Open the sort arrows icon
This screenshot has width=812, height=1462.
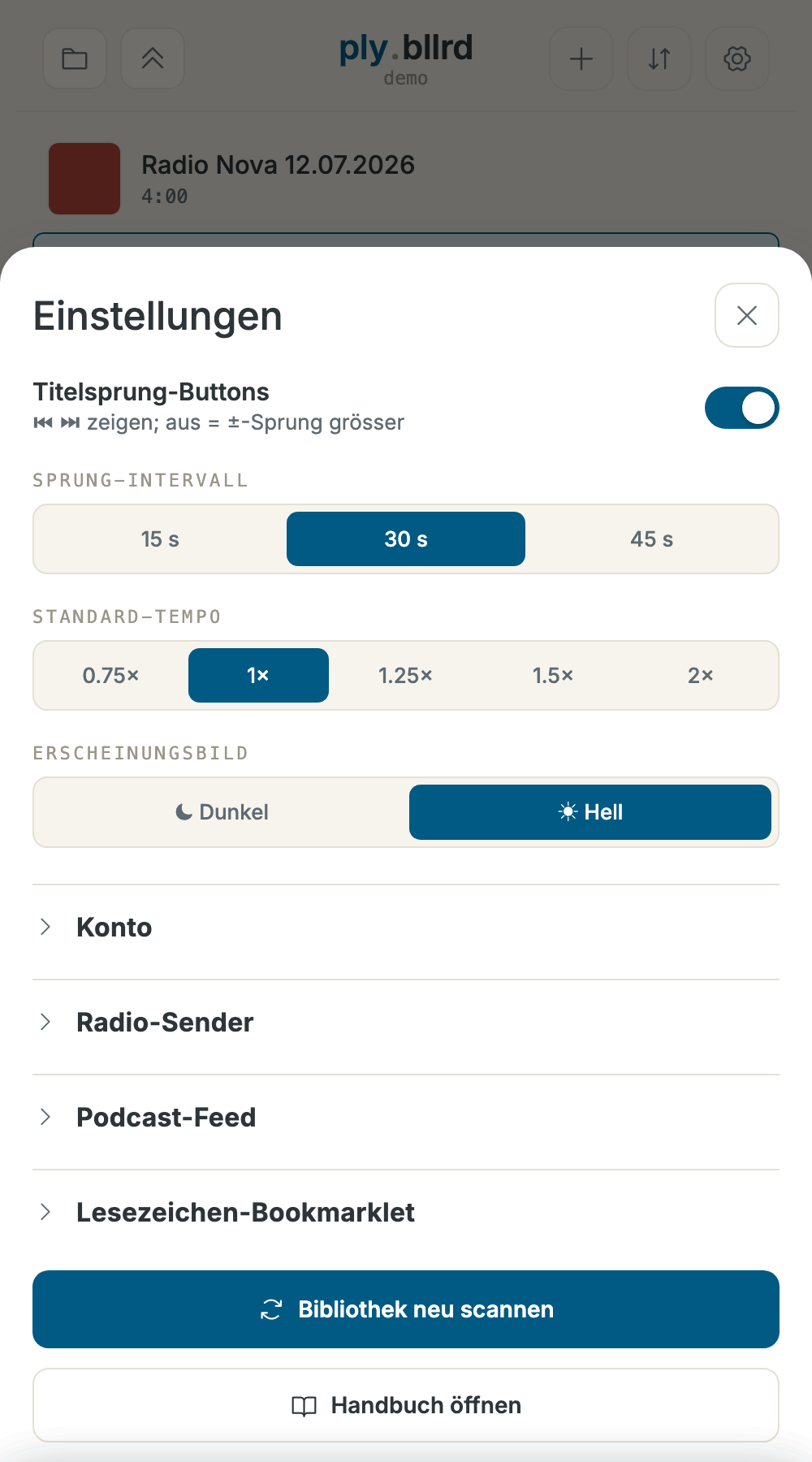[659, 58]
